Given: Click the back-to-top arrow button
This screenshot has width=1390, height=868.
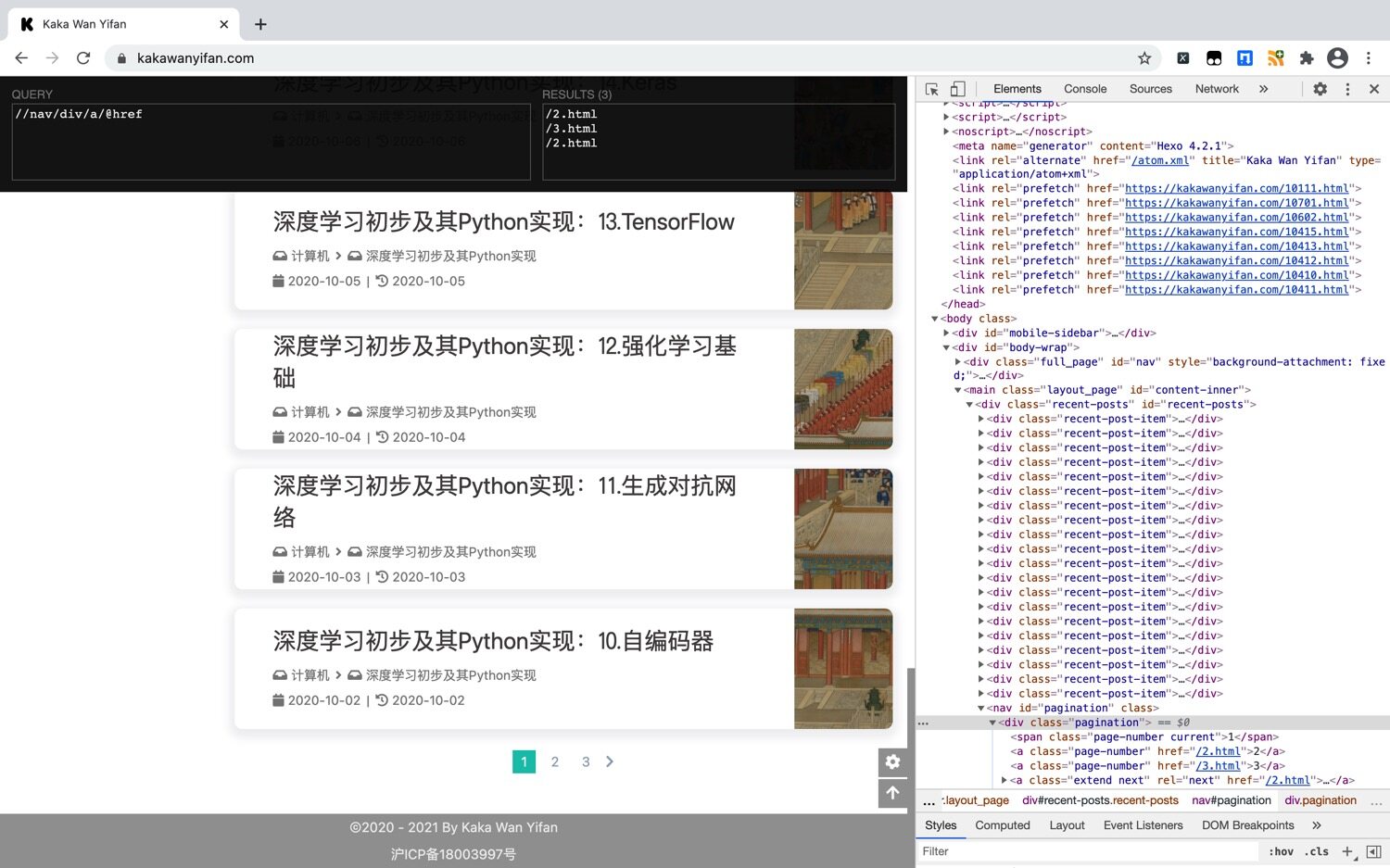Looking at the screenshot, I should click(892, 793).
